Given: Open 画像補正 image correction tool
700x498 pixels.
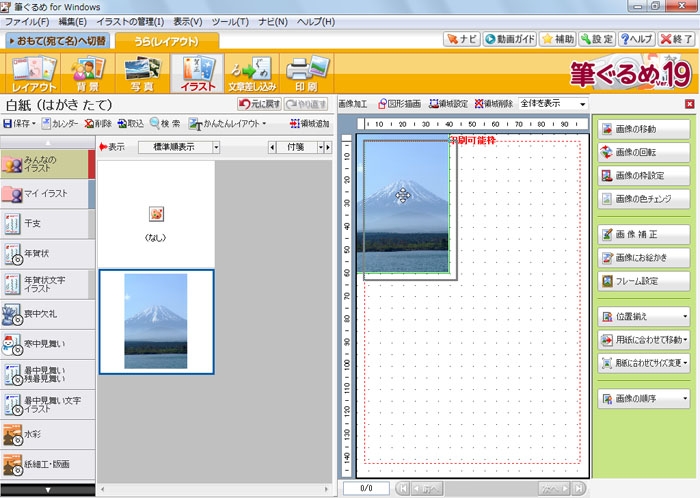Looking at the screenshot, I should [645, 234].
